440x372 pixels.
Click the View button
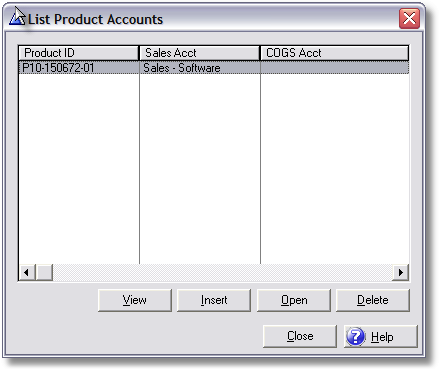[135, 300]
